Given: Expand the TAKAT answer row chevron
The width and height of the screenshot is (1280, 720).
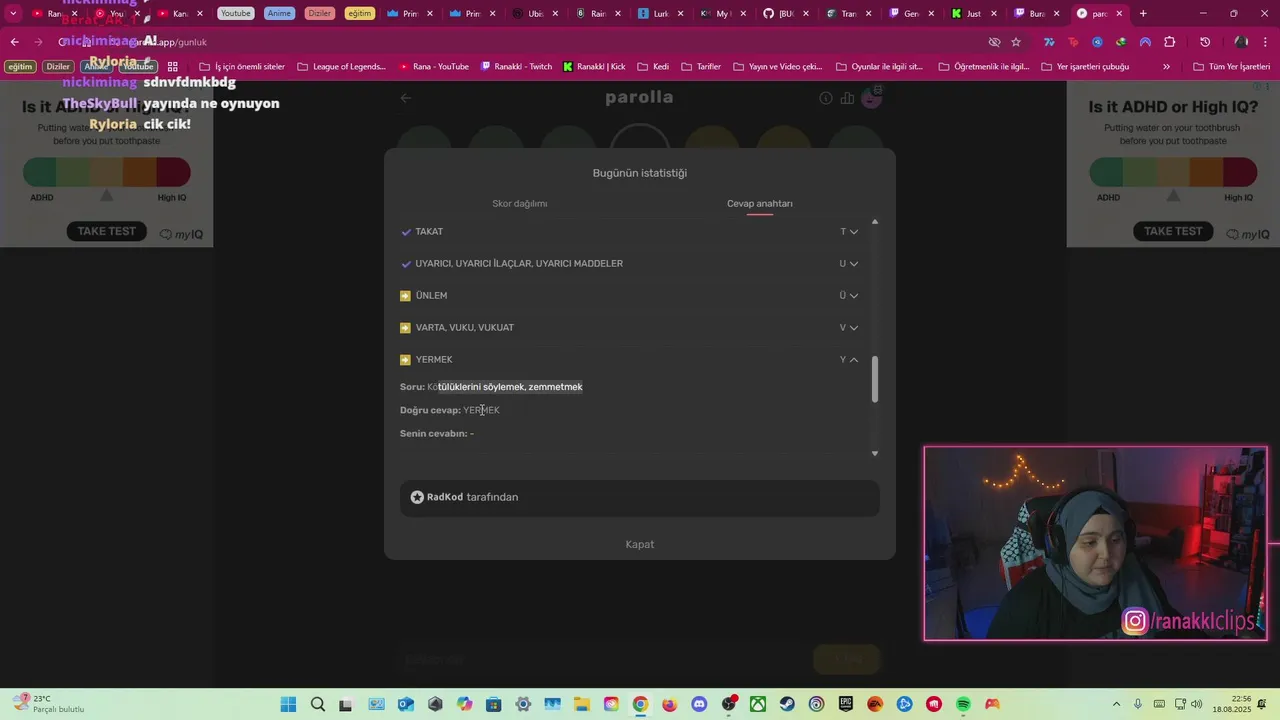Looking at the screenshot, I should tap(853, 232).
